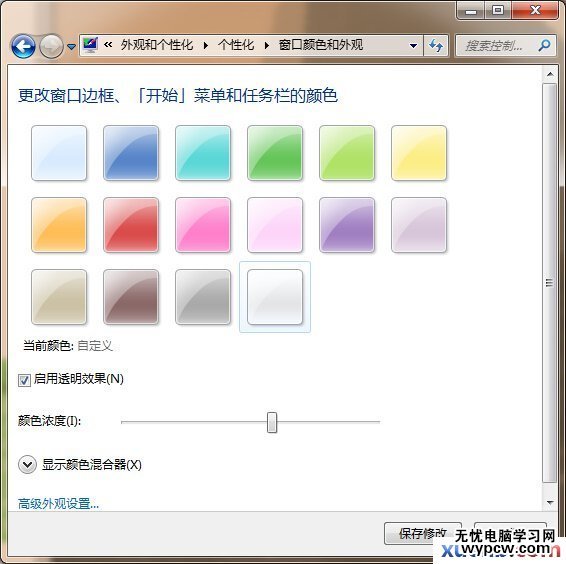Click the Refresh button beside address bar
The height and width of the screenshot is (564, 566).
436,45
